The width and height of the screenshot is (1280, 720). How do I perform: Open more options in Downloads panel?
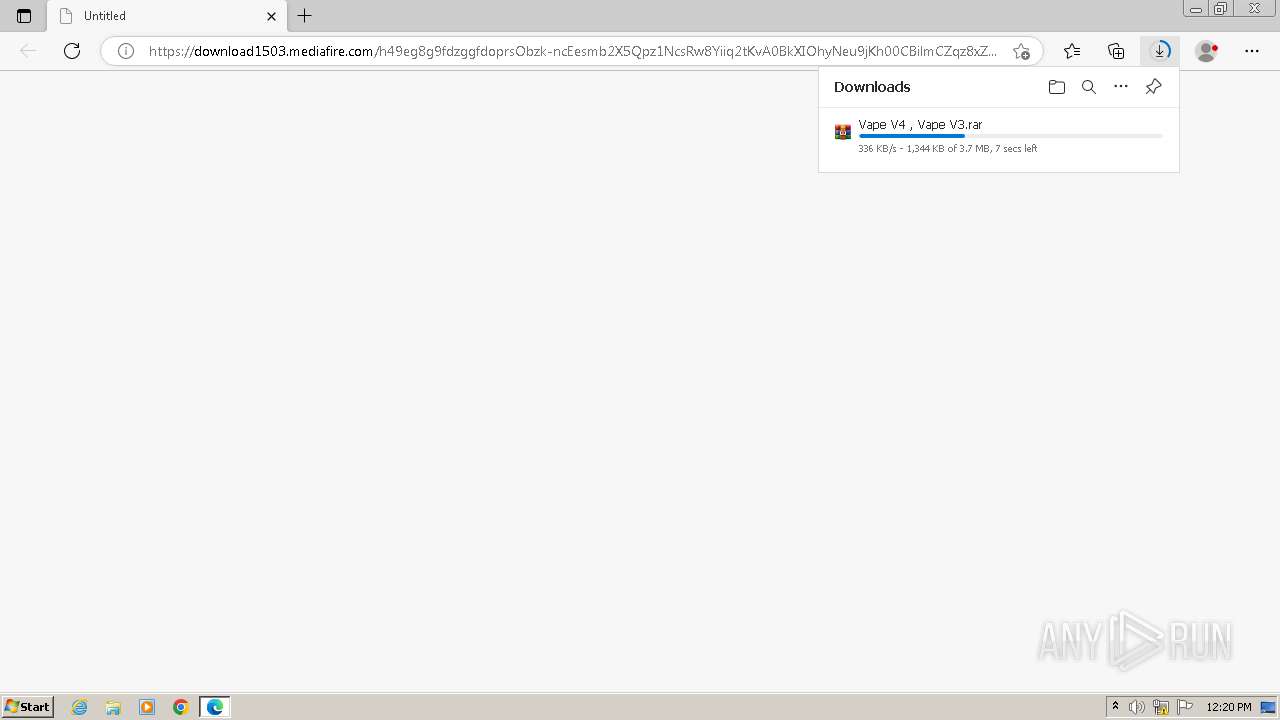click(x=1121, y=87)
